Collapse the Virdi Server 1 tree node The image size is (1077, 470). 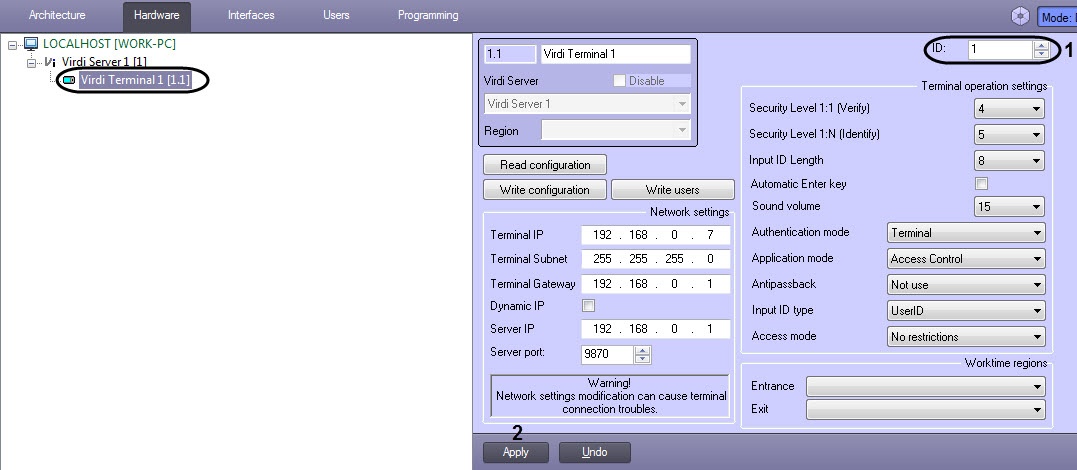tap(31, 62)
